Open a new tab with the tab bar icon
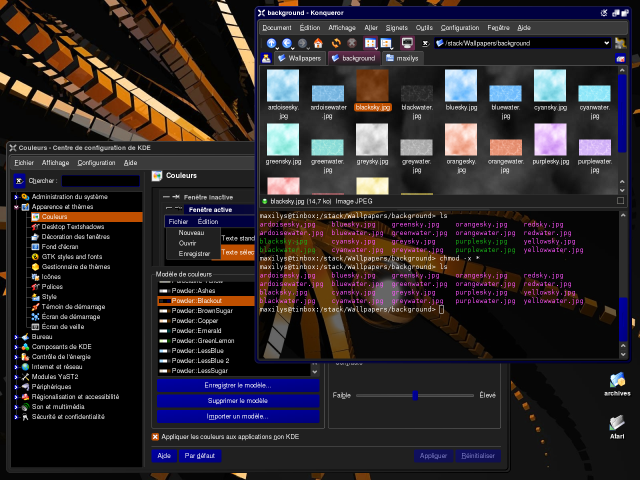Image resolution: width=640 pixels, height=480 pixels. [266, 58]
